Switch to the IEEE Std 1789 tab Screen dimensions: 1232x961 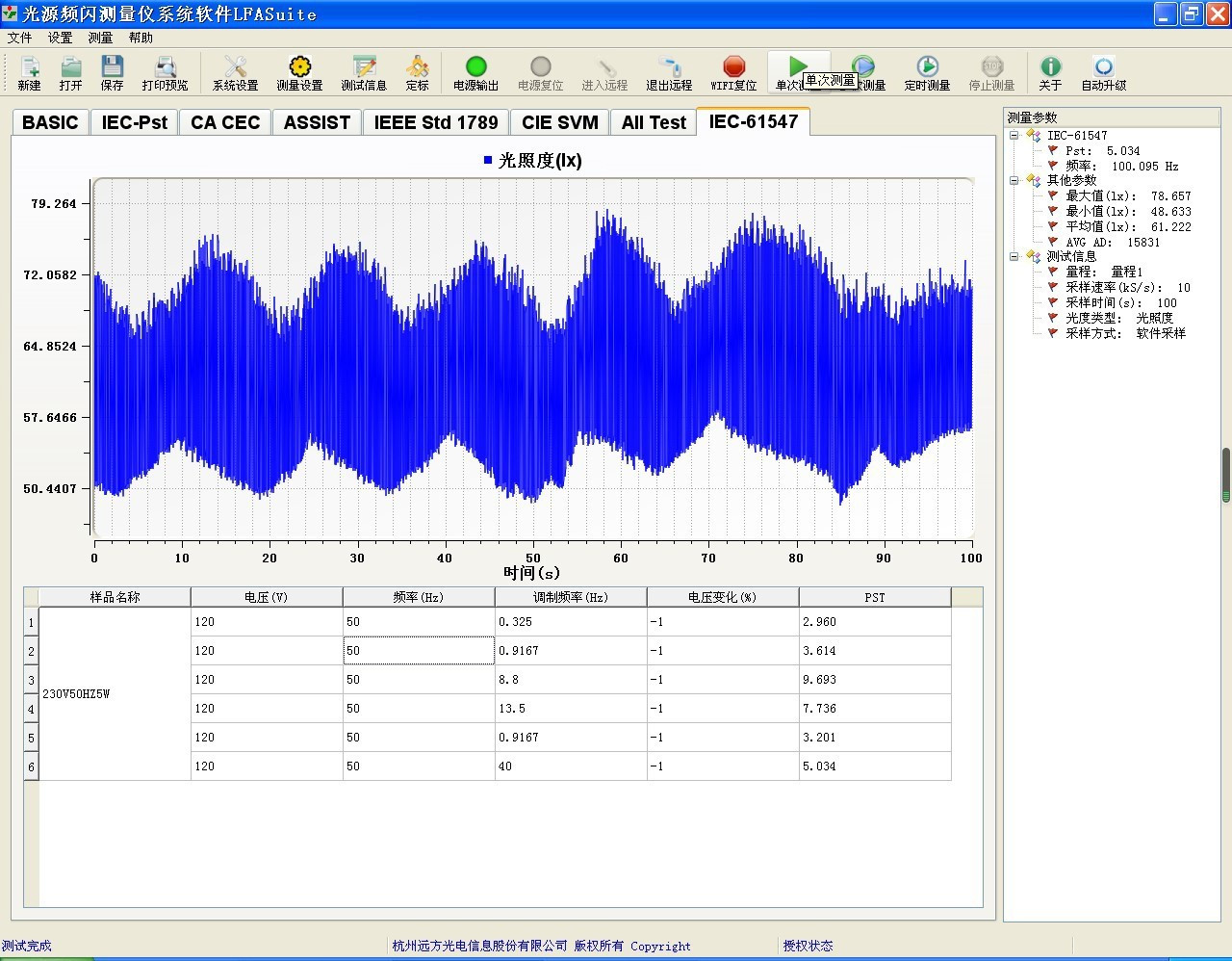pos(436,122)
